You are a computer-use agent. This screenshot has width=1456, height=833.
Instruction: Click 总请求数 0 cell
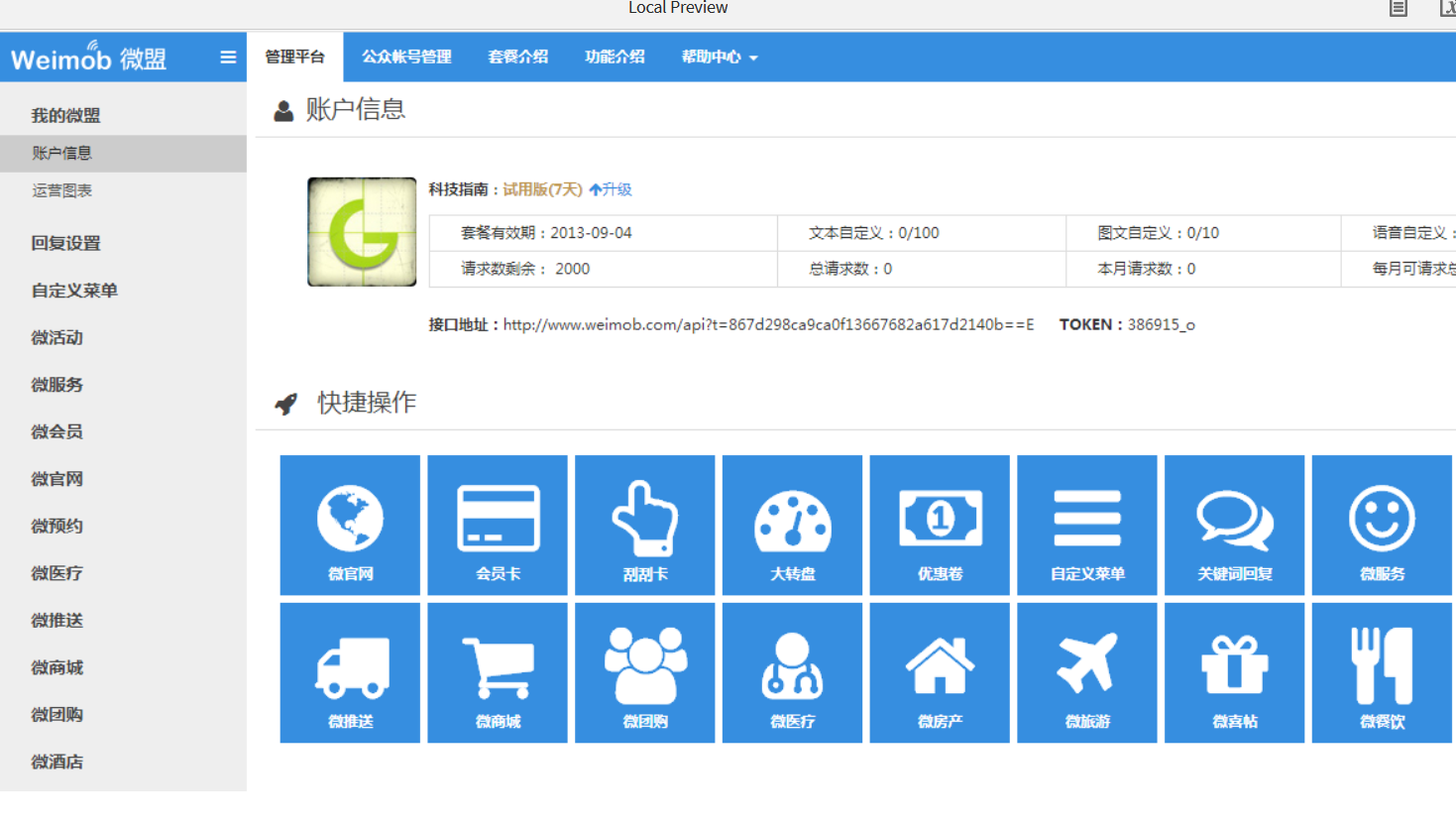click(x=922, y=269)
